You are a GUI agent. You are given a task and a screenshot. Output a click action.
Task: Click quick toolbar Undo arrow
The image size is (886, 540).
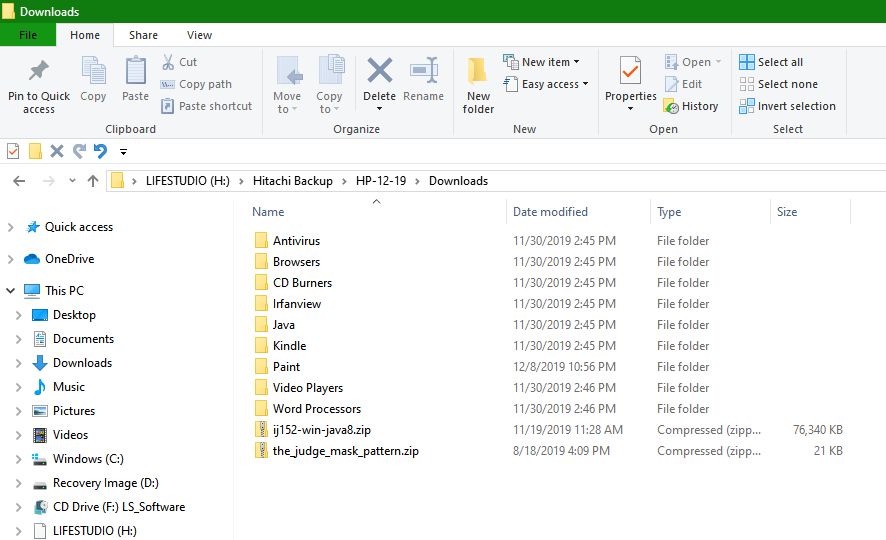point(101,151)
